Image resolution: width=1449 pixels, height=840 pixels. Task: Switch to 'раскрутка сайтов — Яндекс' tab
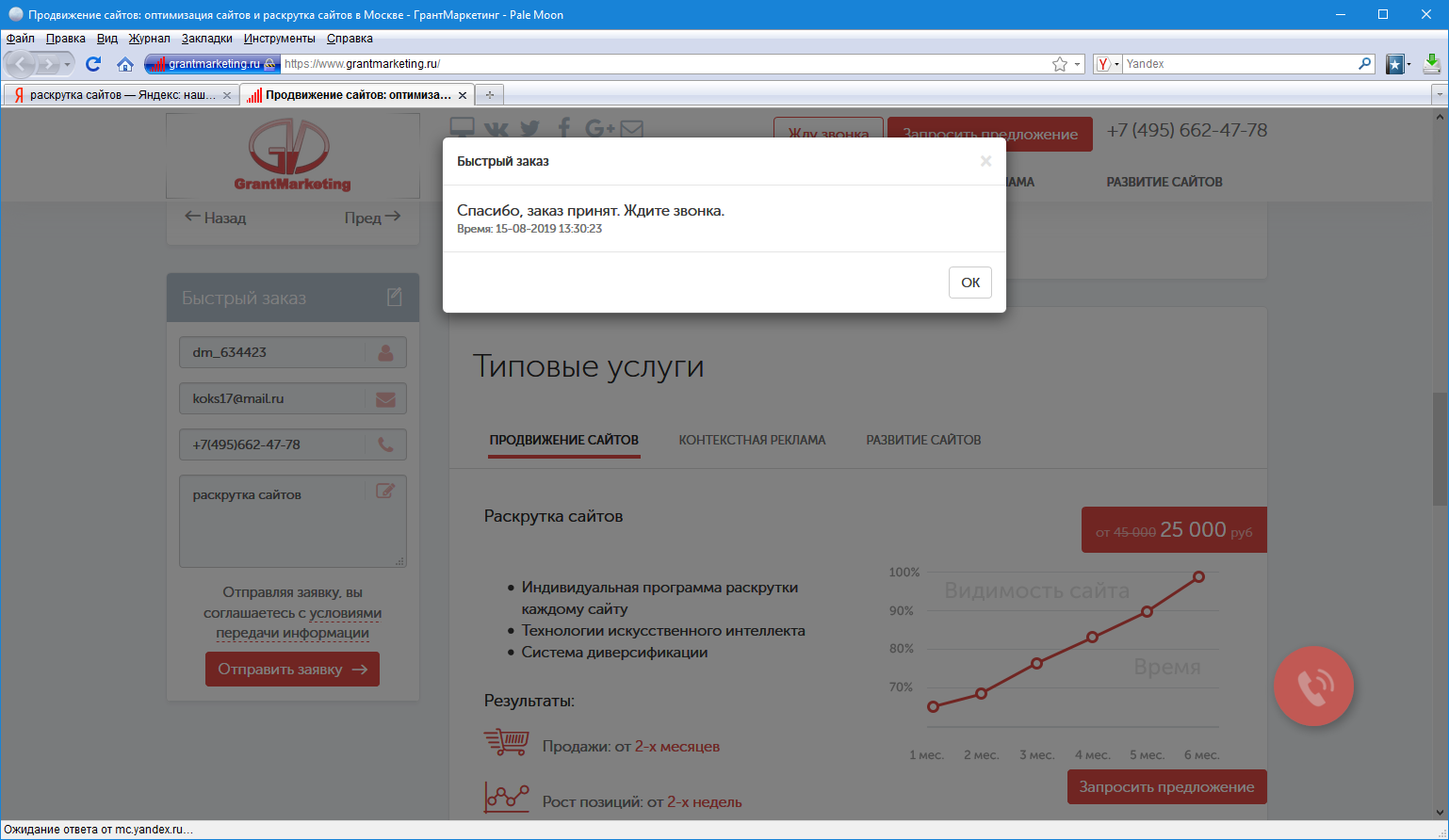coord(121,95)
